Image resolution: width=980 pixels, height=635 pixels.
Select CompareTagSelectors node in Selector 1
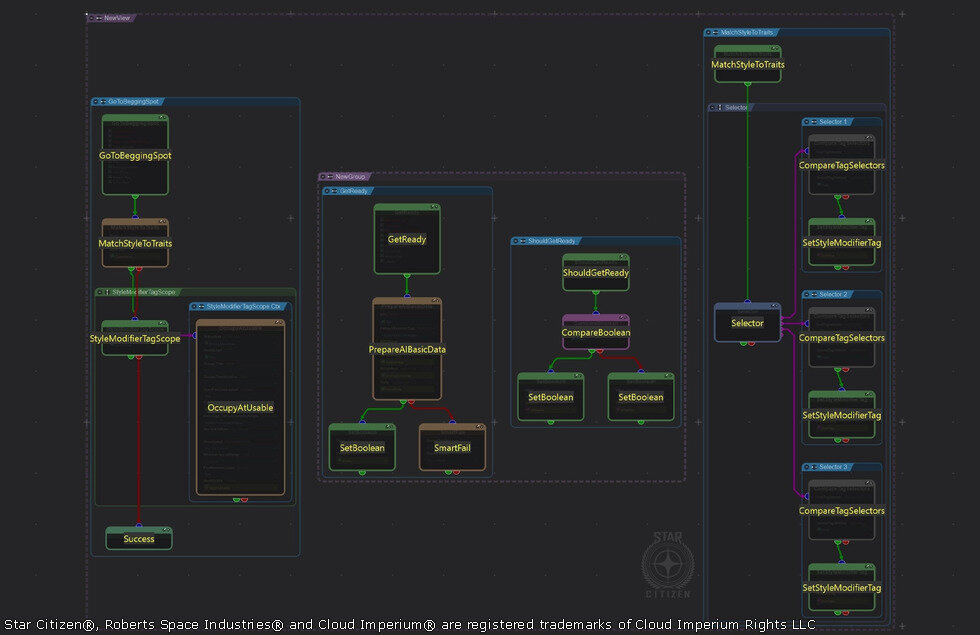[841, 165]
